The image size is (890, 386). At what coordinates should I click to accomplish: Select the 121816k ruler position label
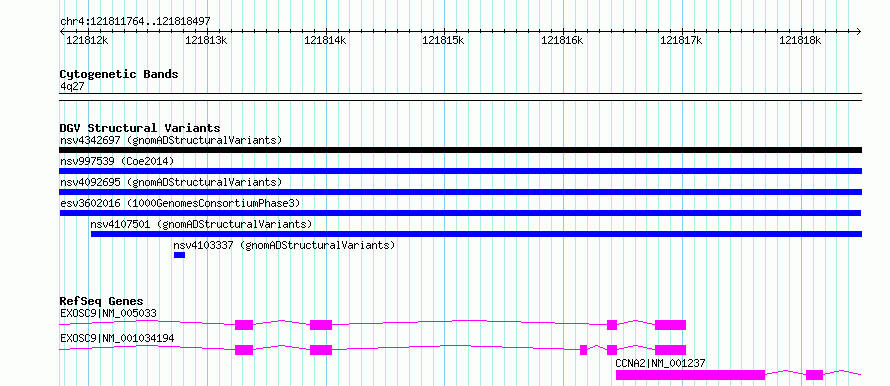pos(562,40)
